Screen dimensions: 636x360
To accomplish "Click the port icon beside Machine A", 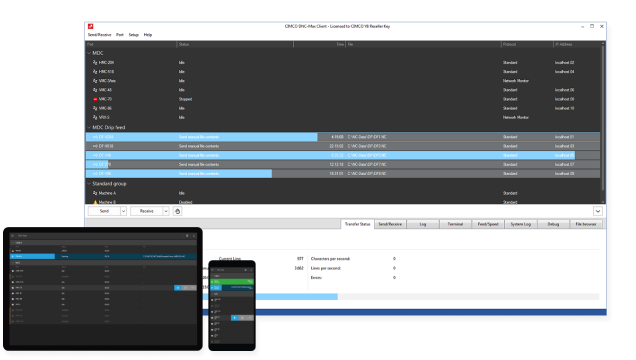I will coord(95,193).
